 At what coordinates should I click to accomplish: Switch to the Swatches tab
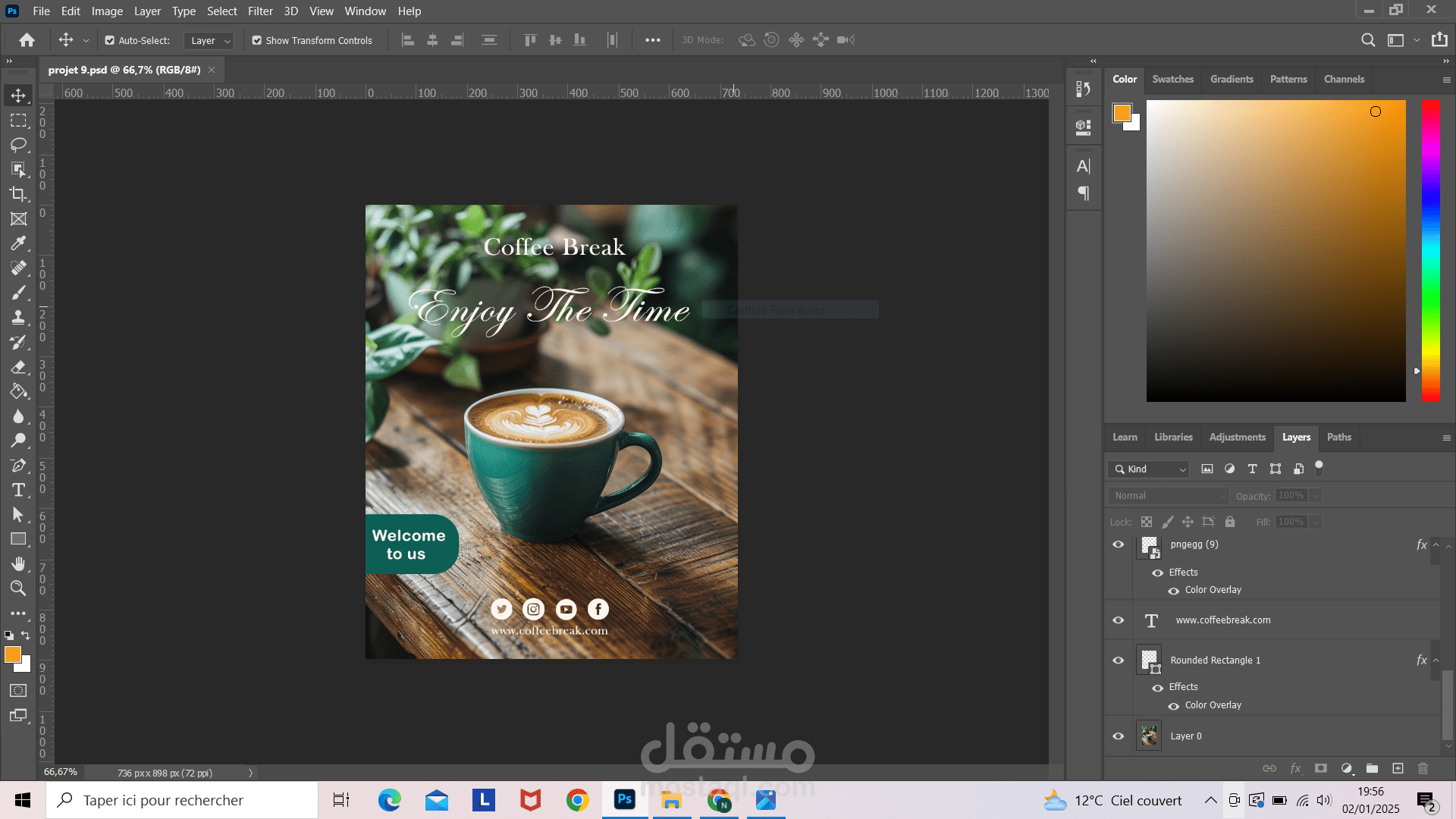coord(1172,79)
